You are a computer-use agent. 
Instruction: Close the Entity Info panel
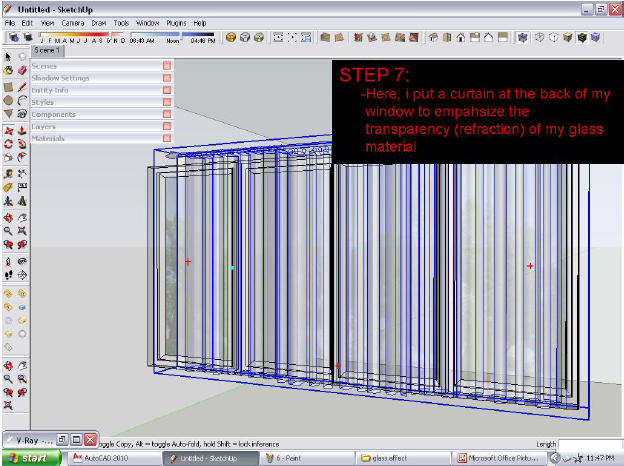pyautogui.click(x=167, y=89)
